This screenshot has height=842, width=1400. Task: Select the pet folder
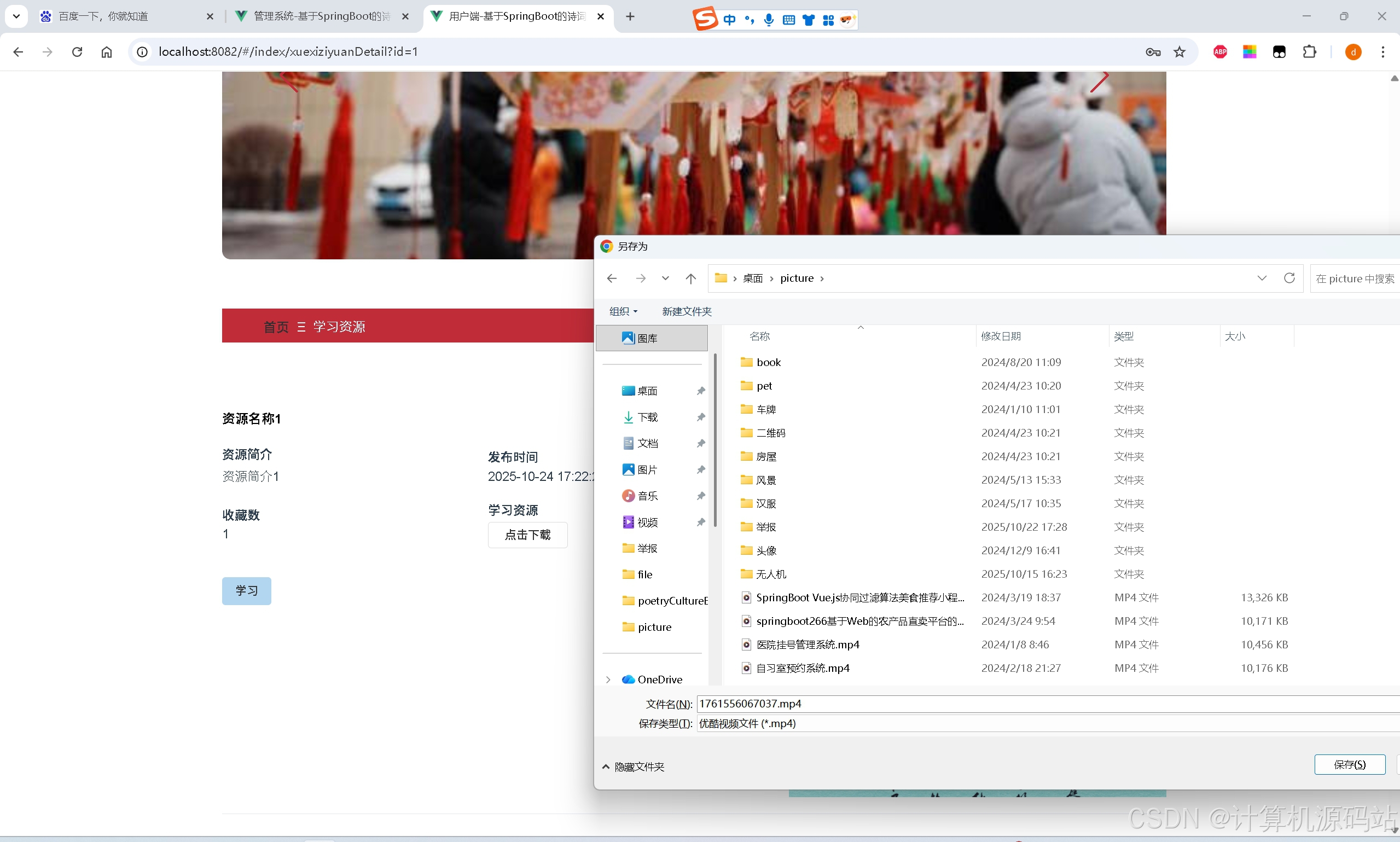point(764,386)
